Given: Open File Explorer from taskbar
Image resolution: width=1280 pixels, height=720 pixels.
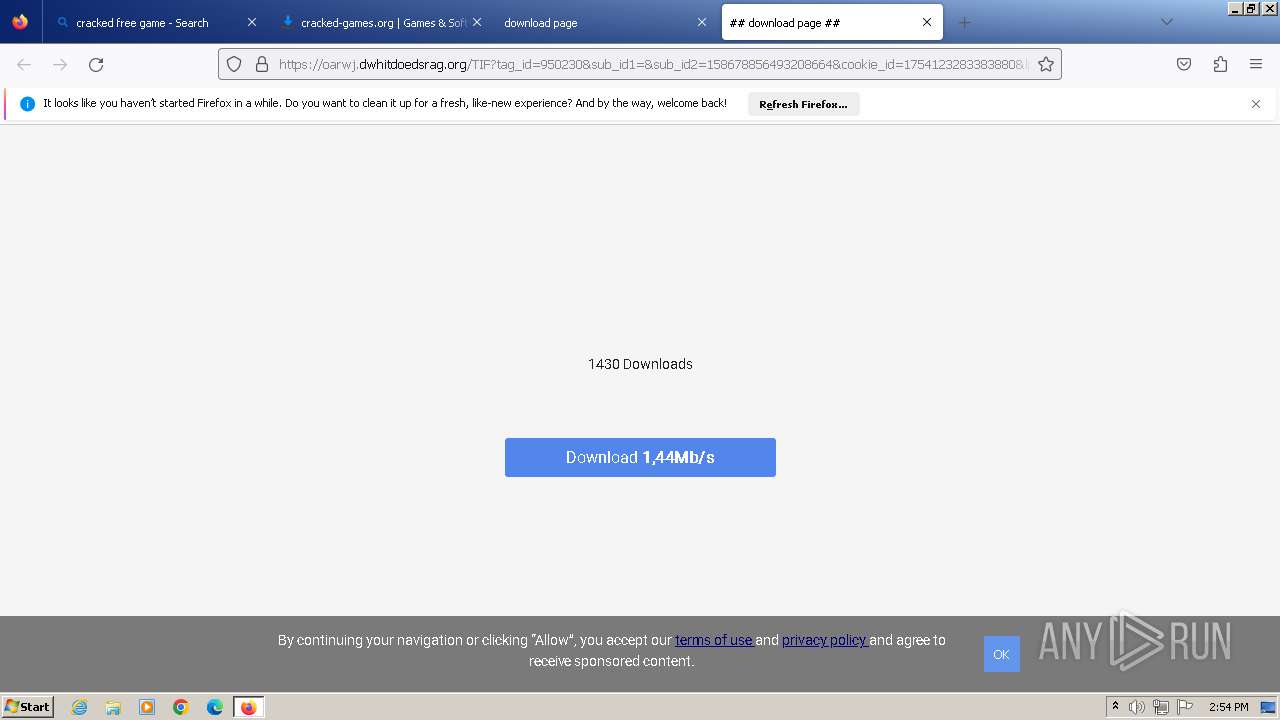Looking at the screenshot, I should 113,707.
